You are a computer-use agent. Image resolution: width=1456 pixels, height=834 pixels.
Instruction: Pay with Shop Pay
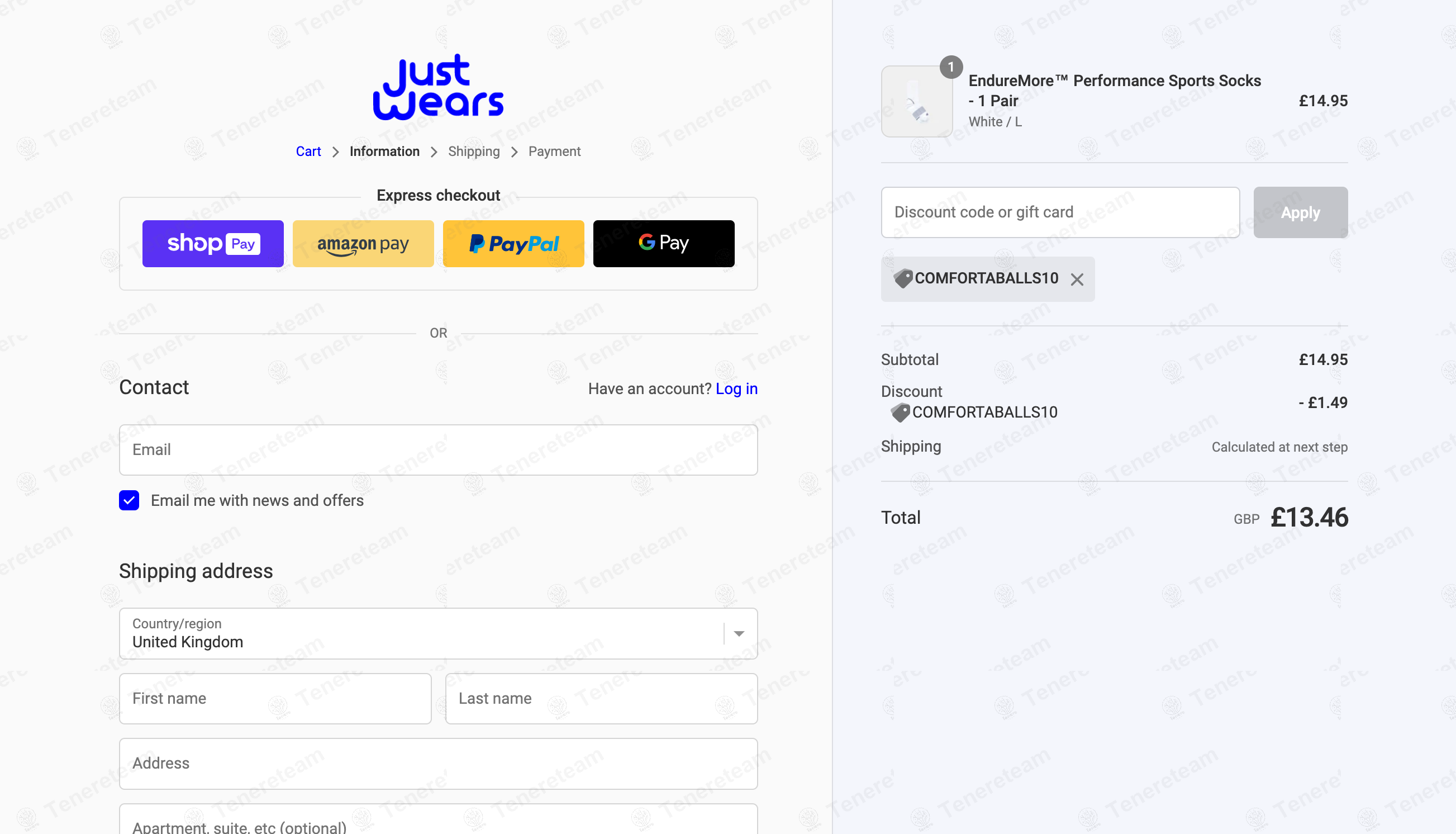pyautogui.click(x=213, y=244)
